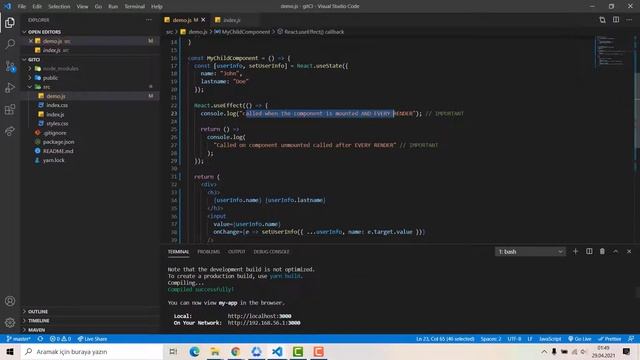Screen dimensions: 640x360
Task: Open Microsoft Edge from the taskbar
Action: pos(194,351)
